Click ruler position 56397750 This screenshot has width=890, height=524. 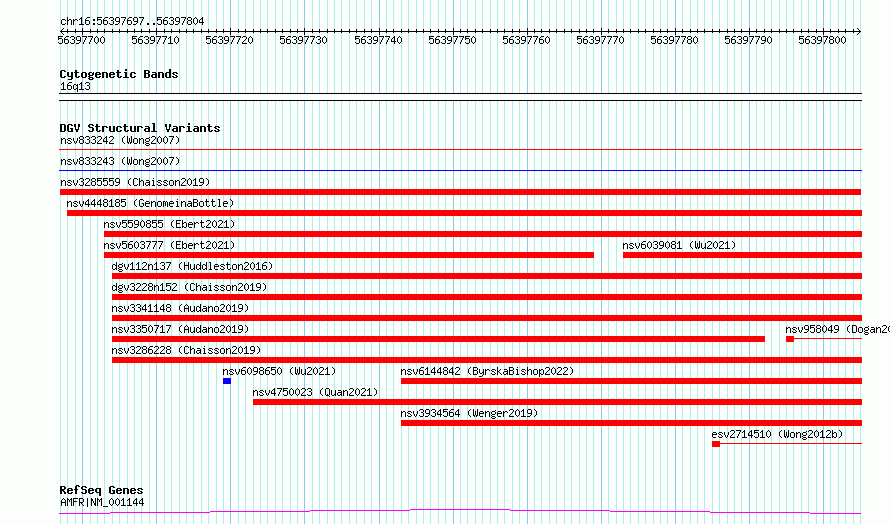click(x=452, y=40)
